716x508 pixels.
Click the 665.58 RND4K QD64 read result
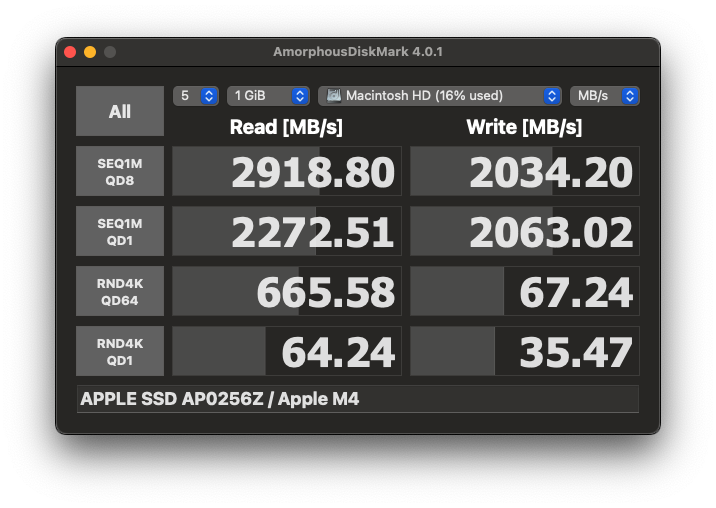(287, 292)
